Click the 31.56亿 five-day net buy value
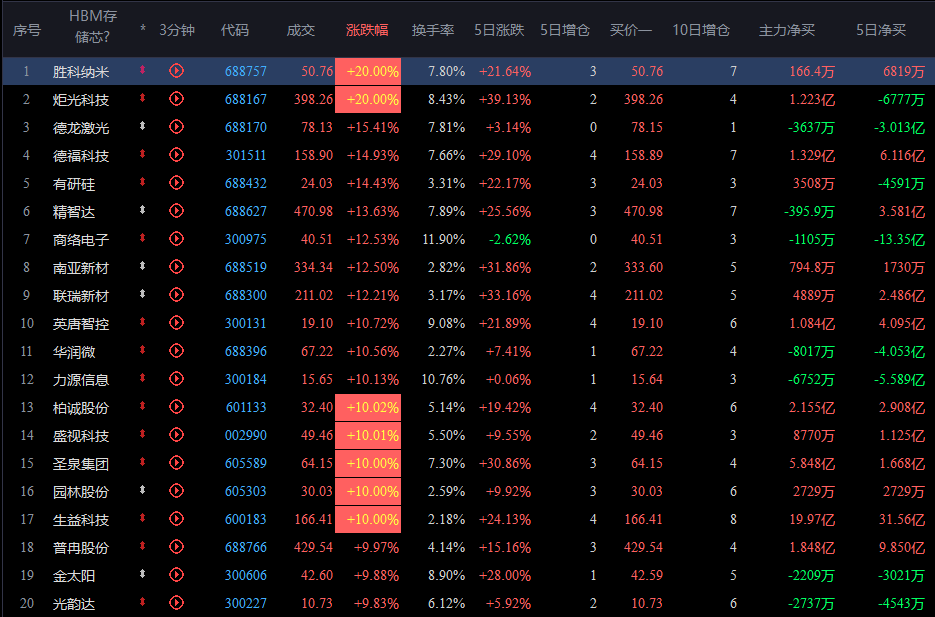The image size is (935, 617). coord(902,520)
